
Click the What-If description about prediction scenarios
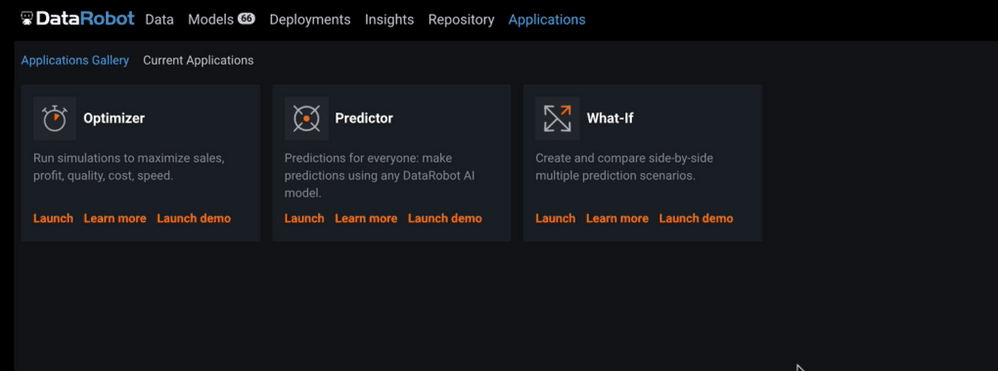624,167
